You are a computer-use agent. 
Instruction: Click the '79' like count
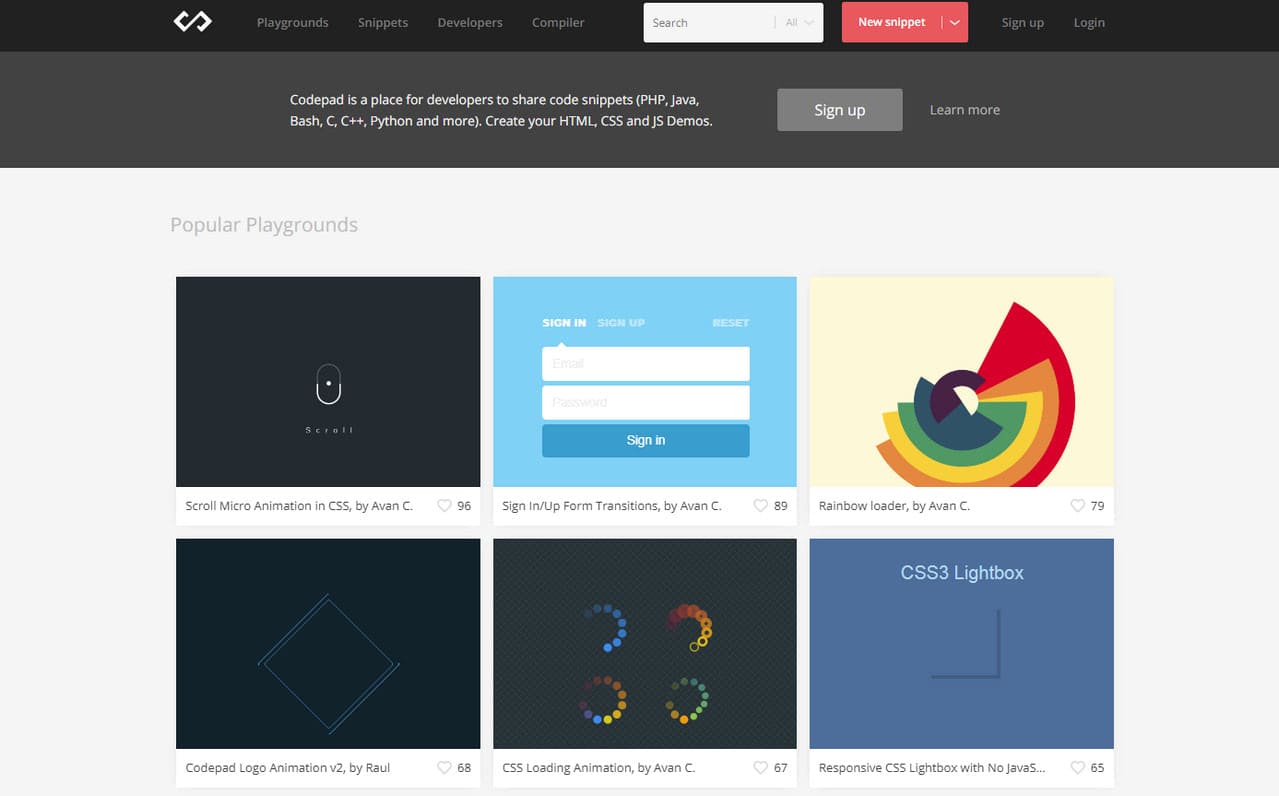pos(1097,506)
